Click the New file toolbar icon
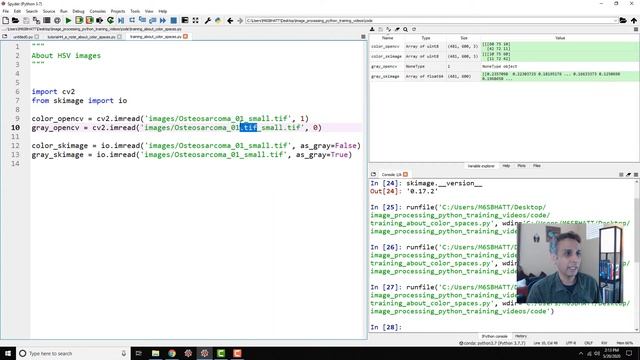The image size is (640, 360). click(5, 20)
